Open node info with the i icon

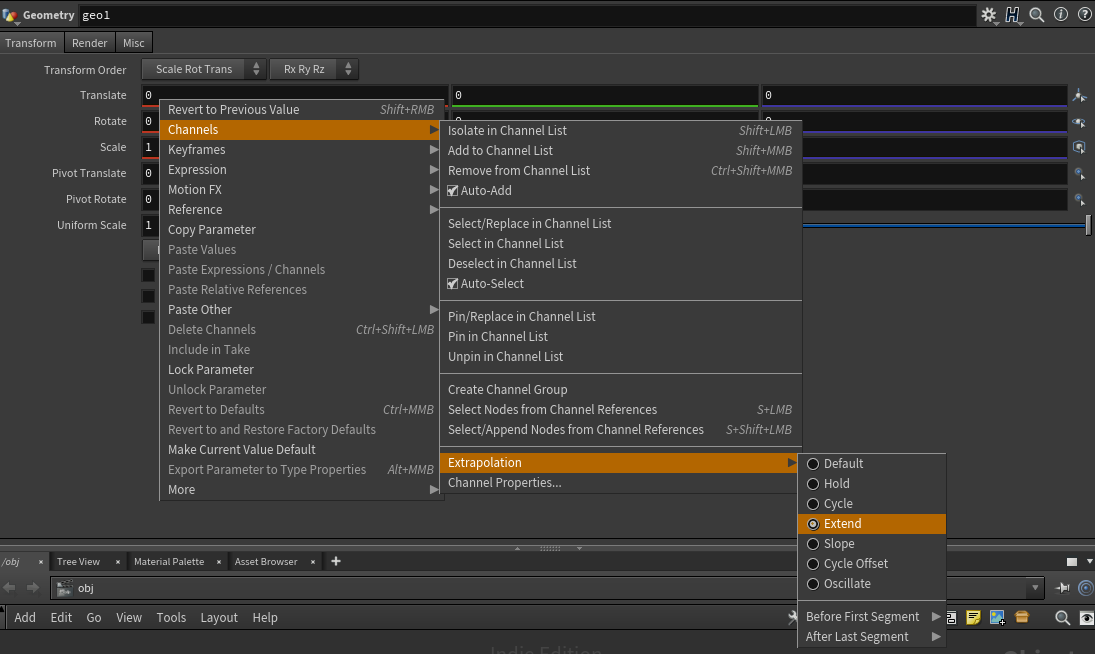(1061, 15)
